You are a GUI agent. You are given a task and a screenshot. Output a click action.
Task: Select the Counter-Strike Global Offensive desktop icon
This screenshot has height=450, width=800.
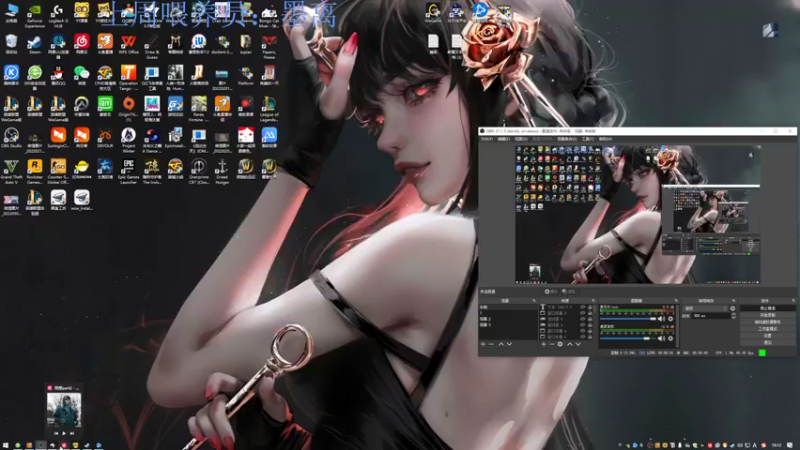pos(58,171)
